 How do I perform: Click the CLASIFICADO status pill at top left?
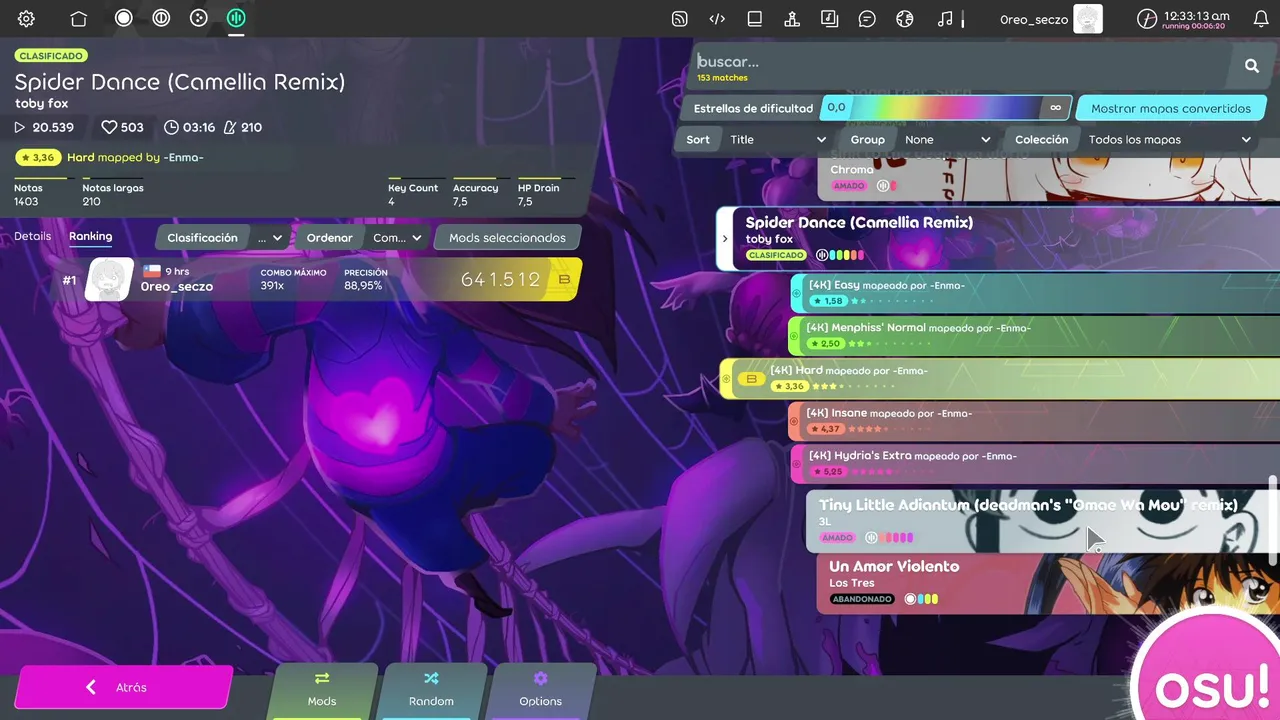(x=51, y=56)
